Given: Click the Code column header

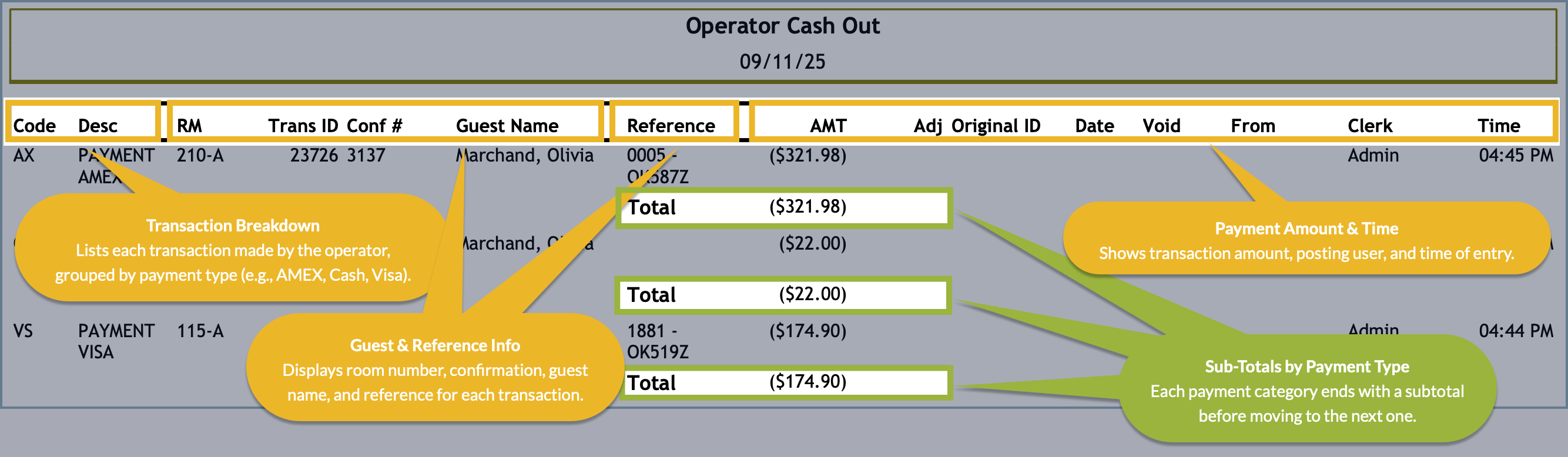Looking at the screenshot, I should click(34, 126).
